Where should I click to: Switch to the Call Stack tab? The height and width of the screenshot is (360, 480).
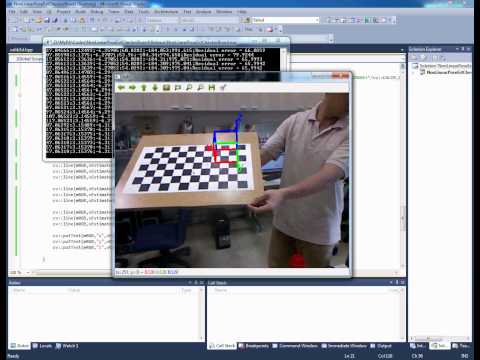point(222,346)
